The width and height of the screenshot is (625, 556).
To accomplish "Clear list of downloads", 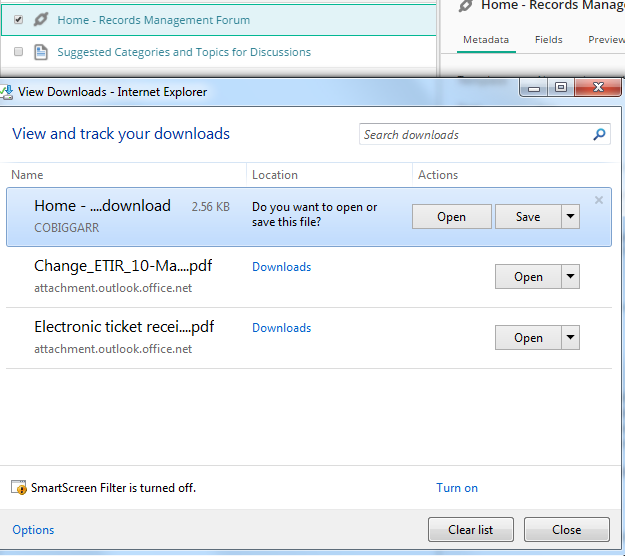I will coord(471,530).
